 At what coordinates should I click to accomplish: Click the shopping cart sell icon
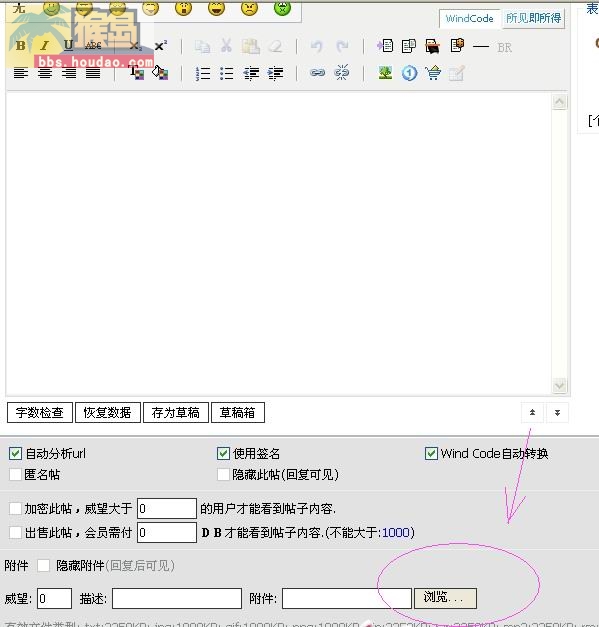point(433,73)
